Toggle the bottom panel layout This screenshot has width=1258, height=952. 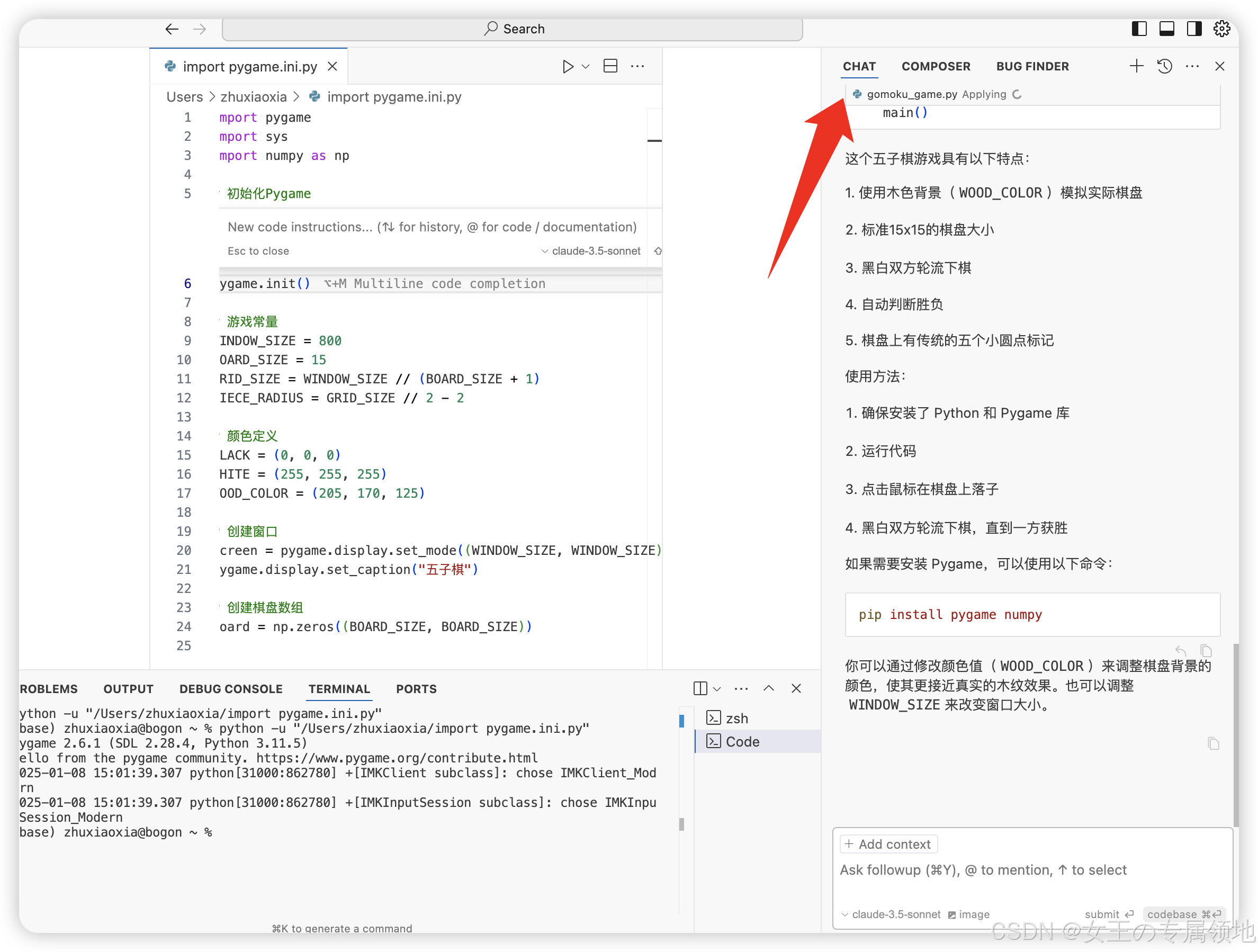pyautogui.click(x=1166, y=29)
